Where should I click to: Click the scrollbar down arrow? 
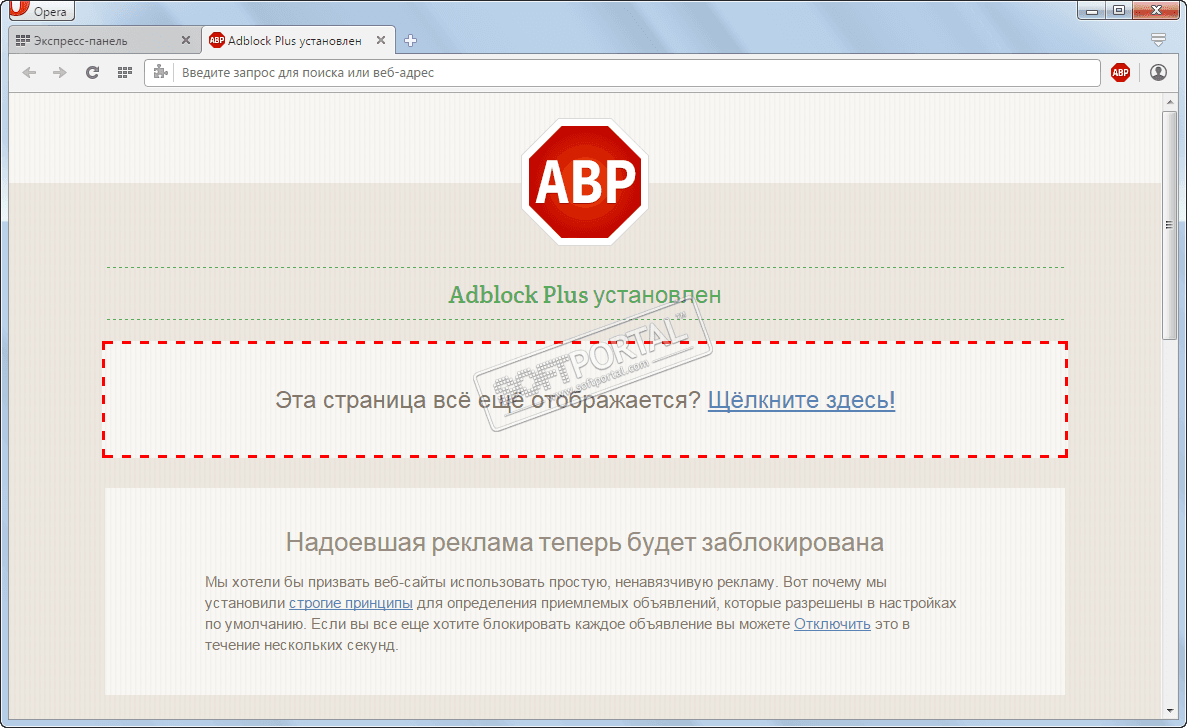coord(1170,711)
